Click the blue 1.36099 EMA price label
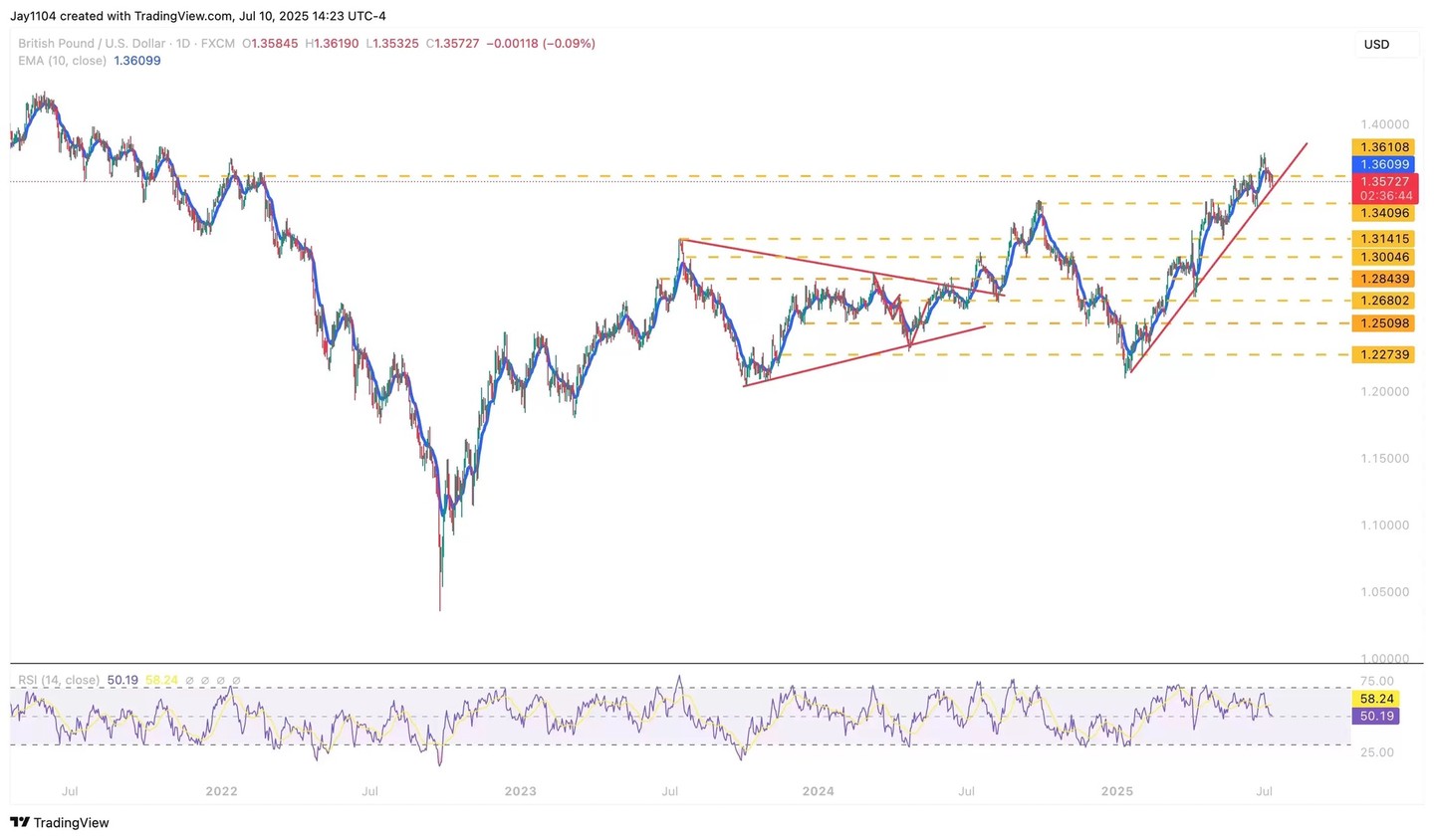1434x840 pixels. [1384, 164]
